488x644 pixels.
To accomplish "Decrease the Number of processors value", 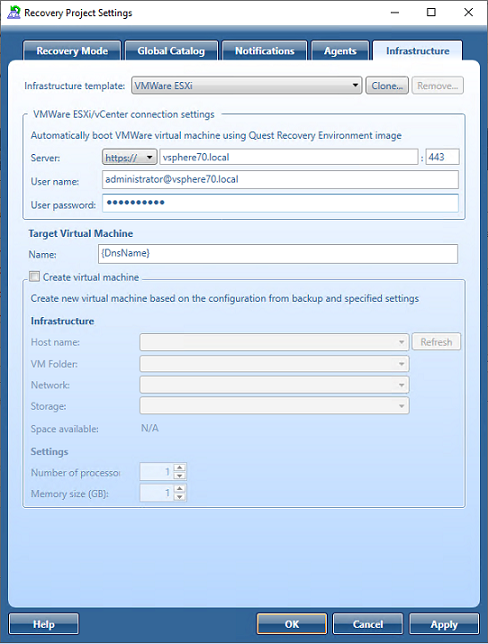I will (180, 476).
